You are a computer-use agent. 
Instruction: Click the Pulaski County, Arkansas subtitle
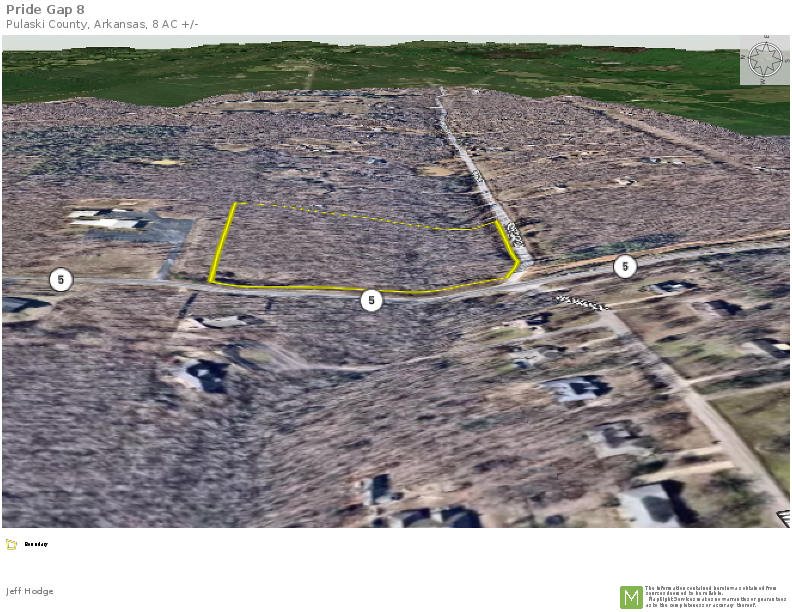coord(102,24)
